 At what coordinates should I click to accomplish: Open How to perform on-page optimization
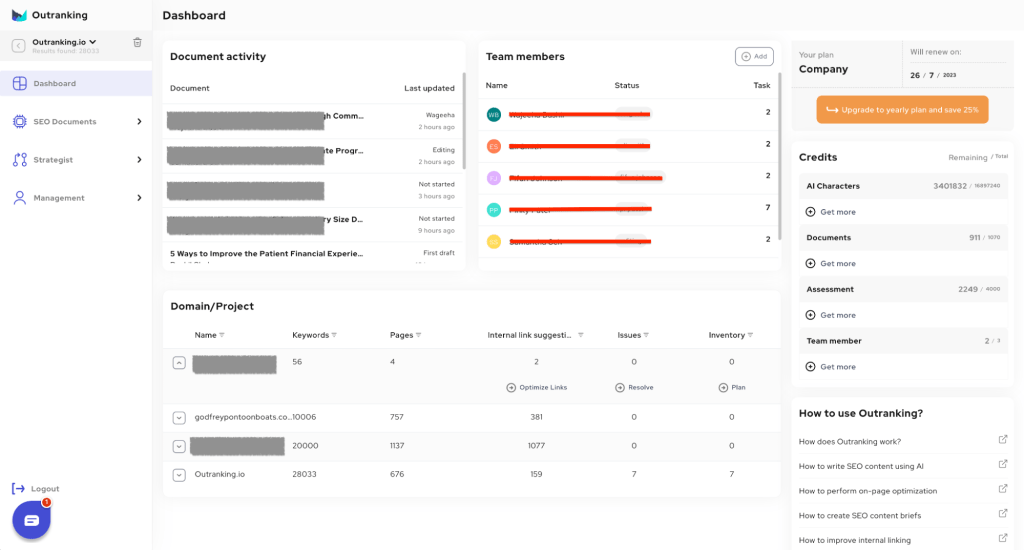tap(868, 491)
